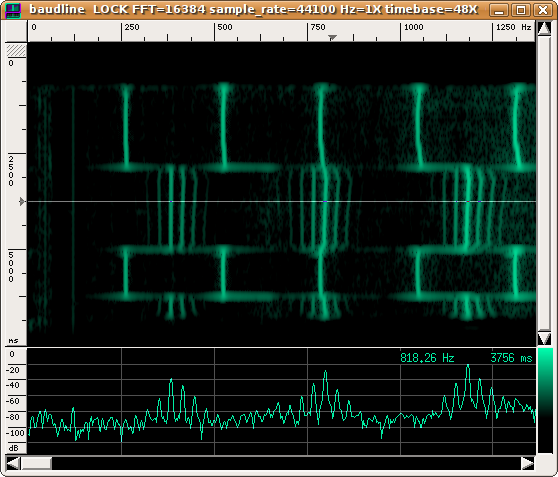This screenshot has height=477, width=558.
Task: Click the baudline app icon in title bar
Action: tap(13, 10)
